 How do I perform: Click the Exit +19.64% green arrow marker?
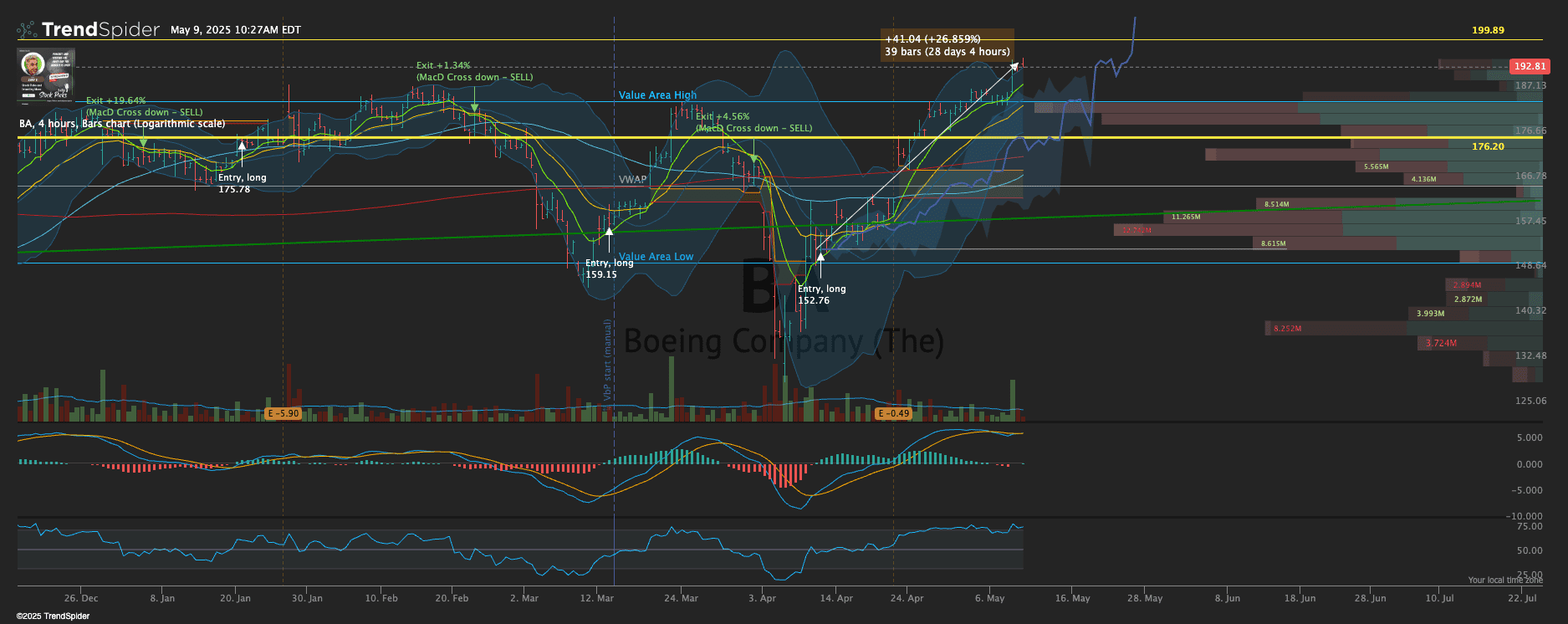click(x=143, y=143)
